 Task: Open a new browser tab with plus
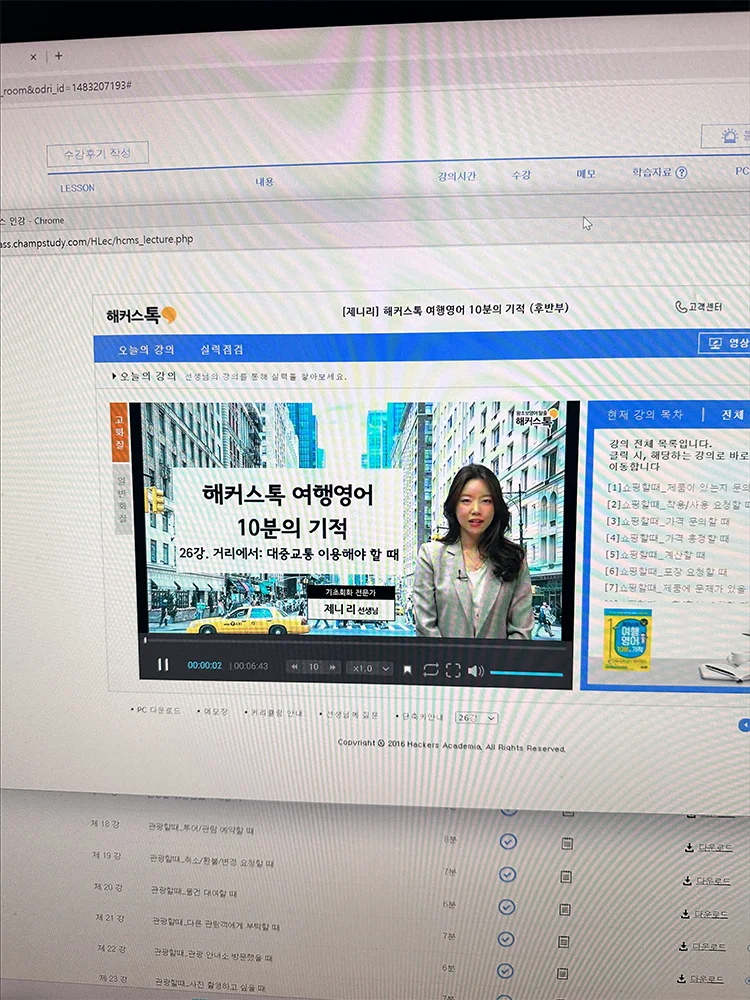(59, 56)
